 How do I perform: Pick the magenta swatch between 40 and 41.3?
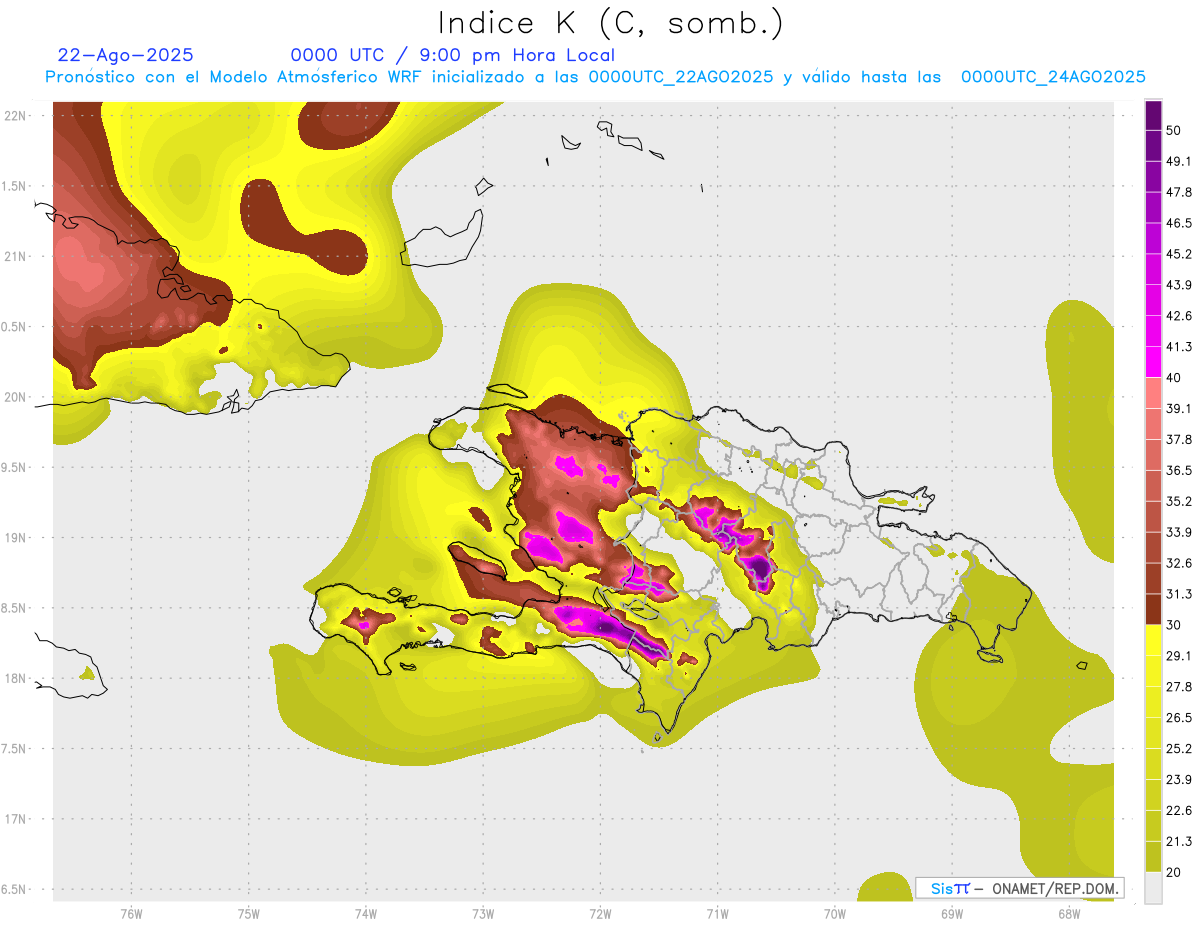[x=1153, y=362]
